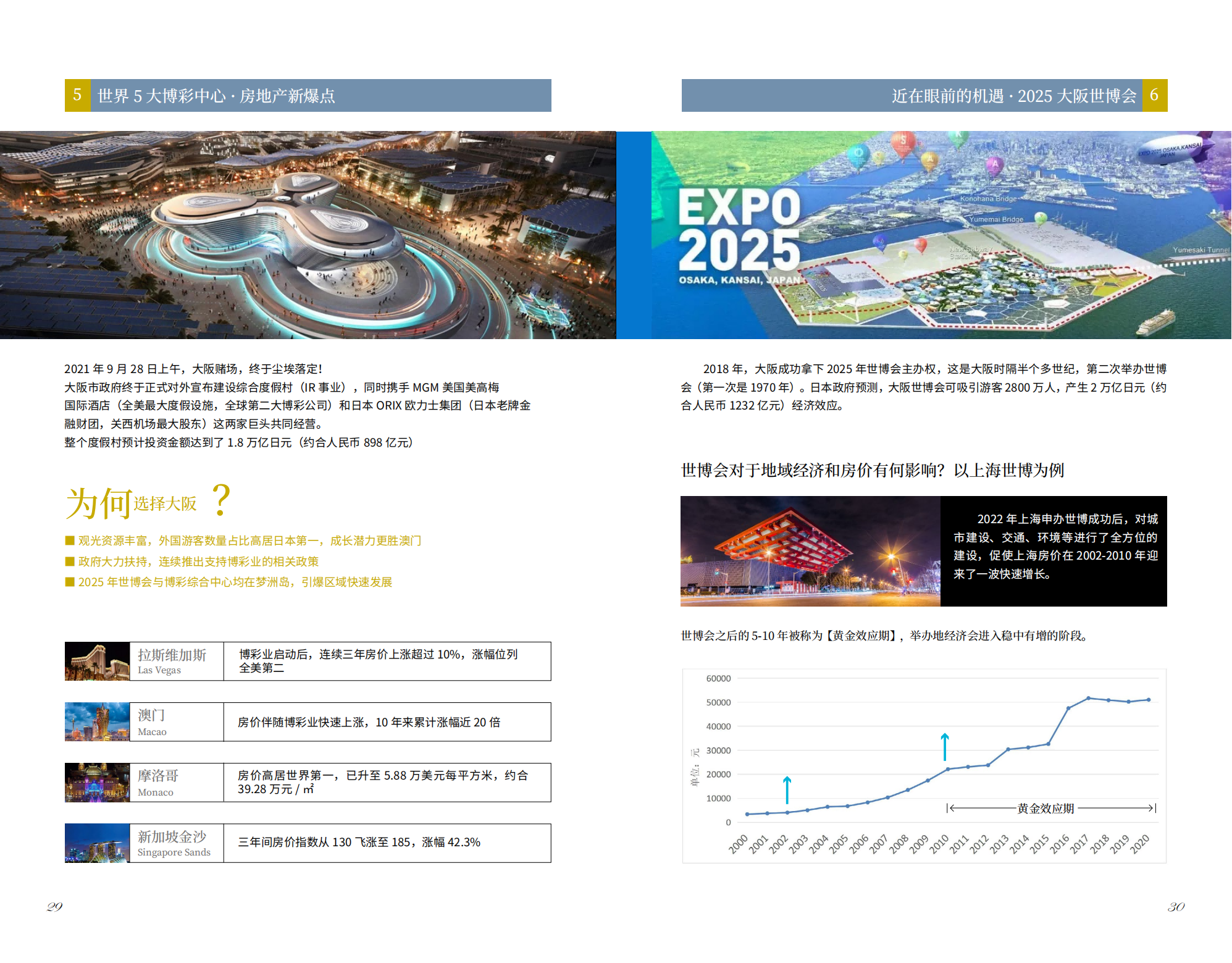Click the Shanghai China Pavilion night photo
Screen dimensions: 1232x963
click(x=810, y=551)
